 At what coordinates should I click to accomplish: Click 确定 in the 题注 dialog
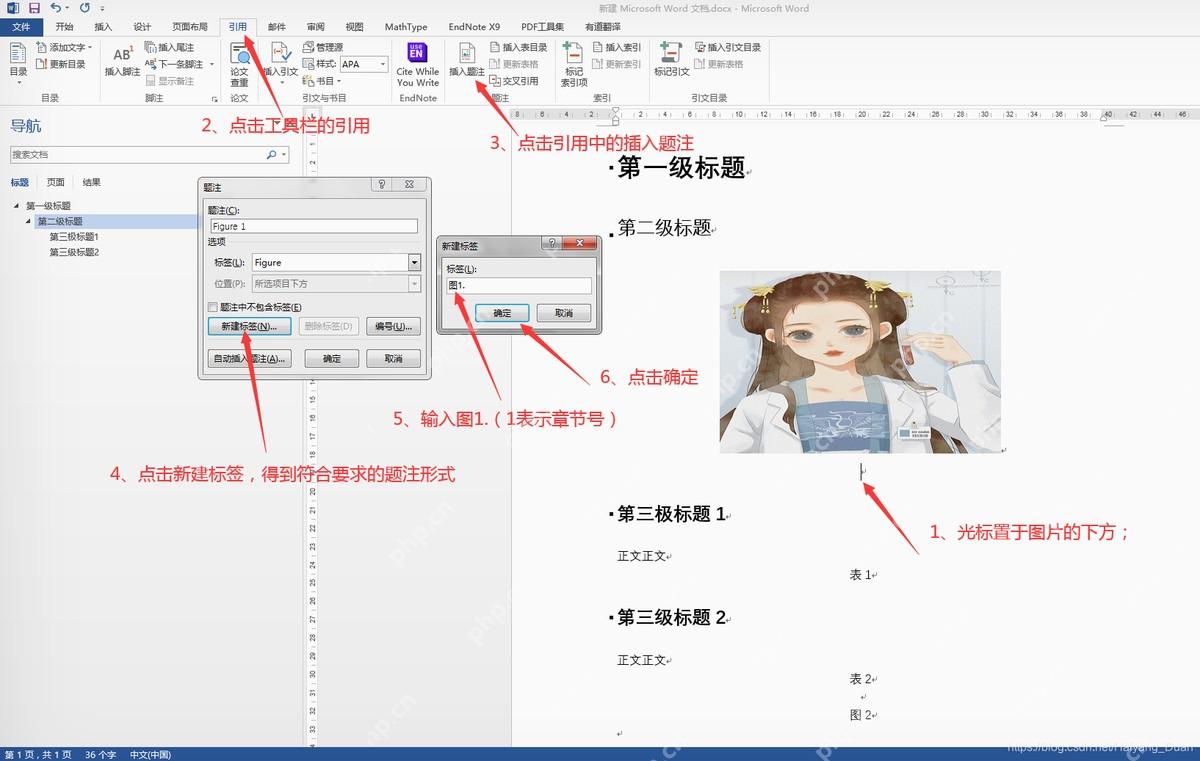332,359
